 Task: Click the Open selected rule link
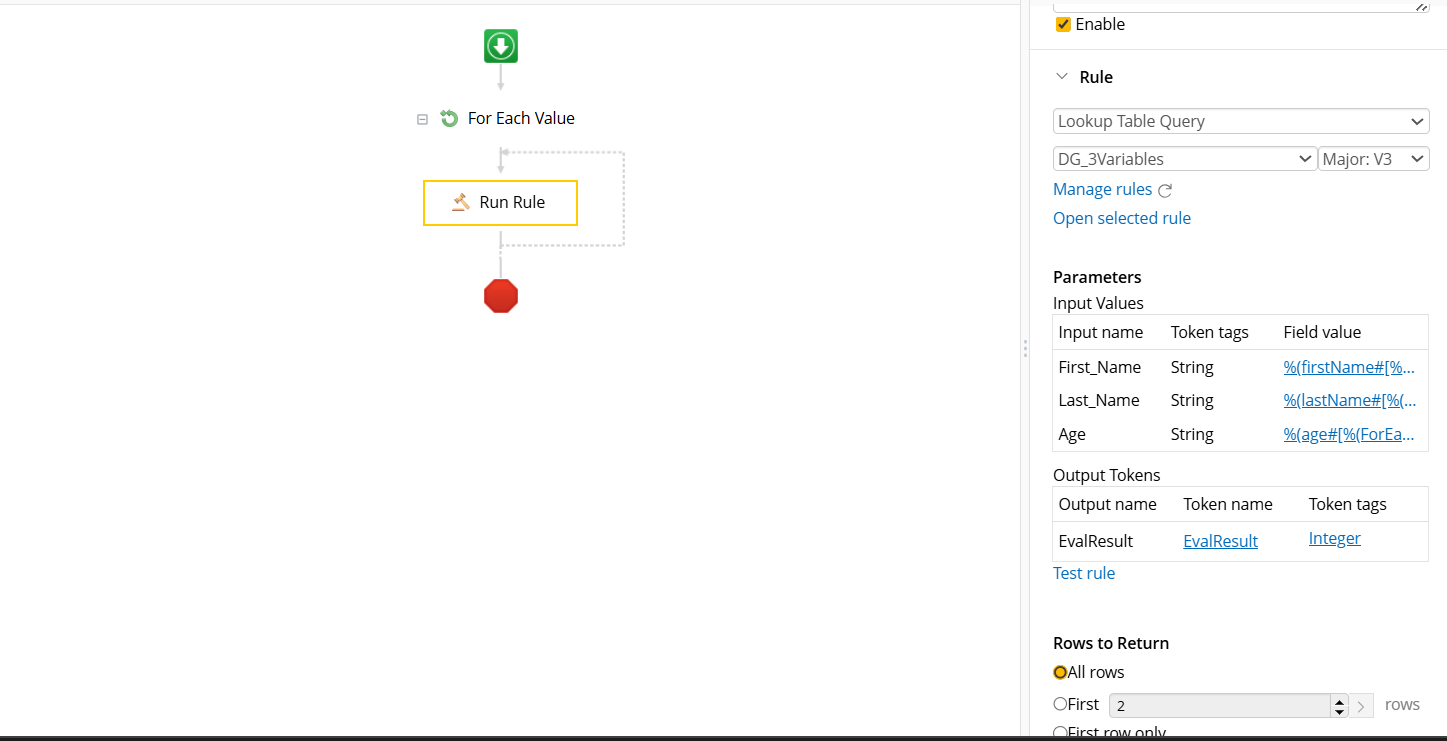coord(1121,218)
